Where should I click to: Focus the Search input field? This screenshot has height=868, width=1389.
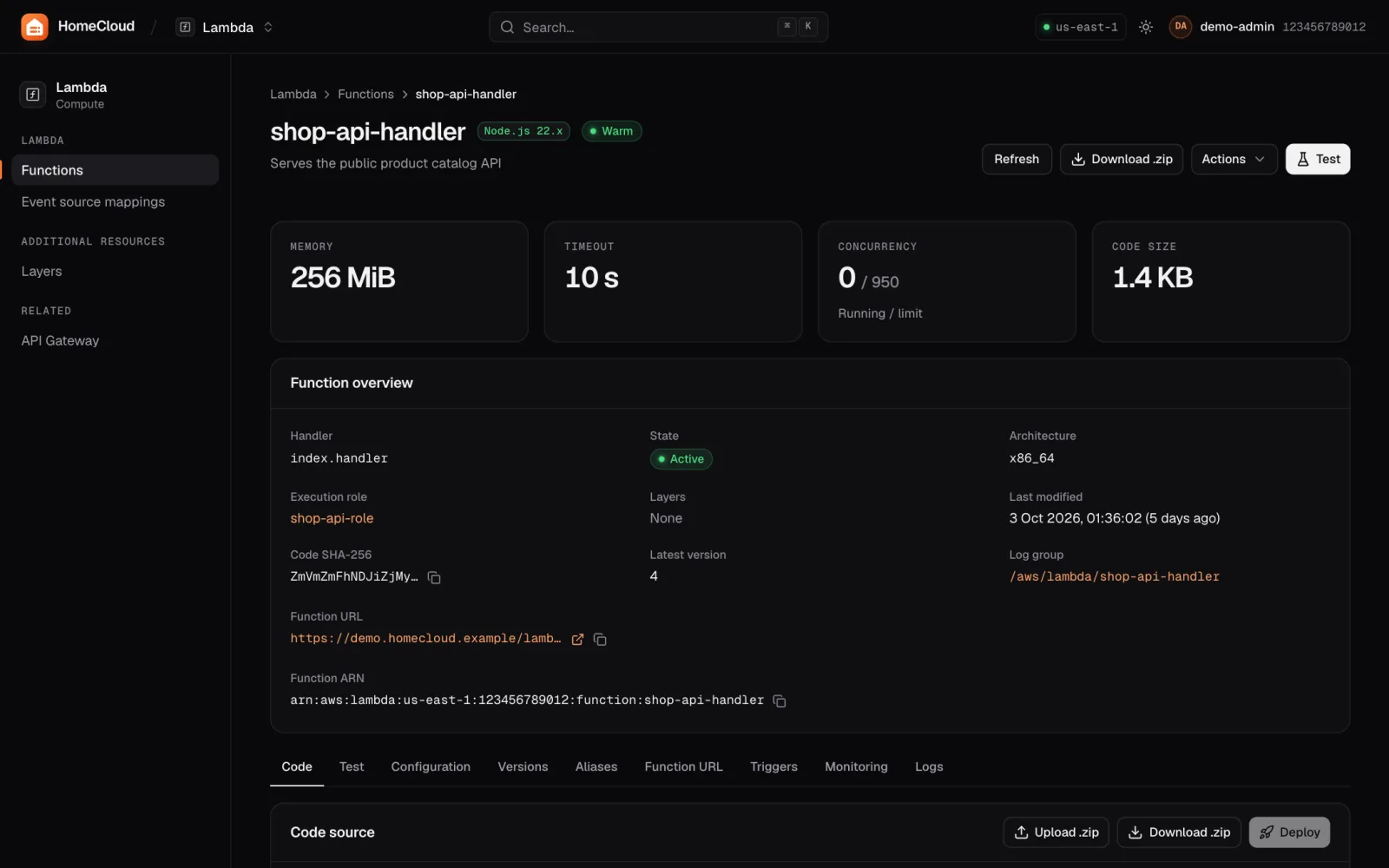658,27
